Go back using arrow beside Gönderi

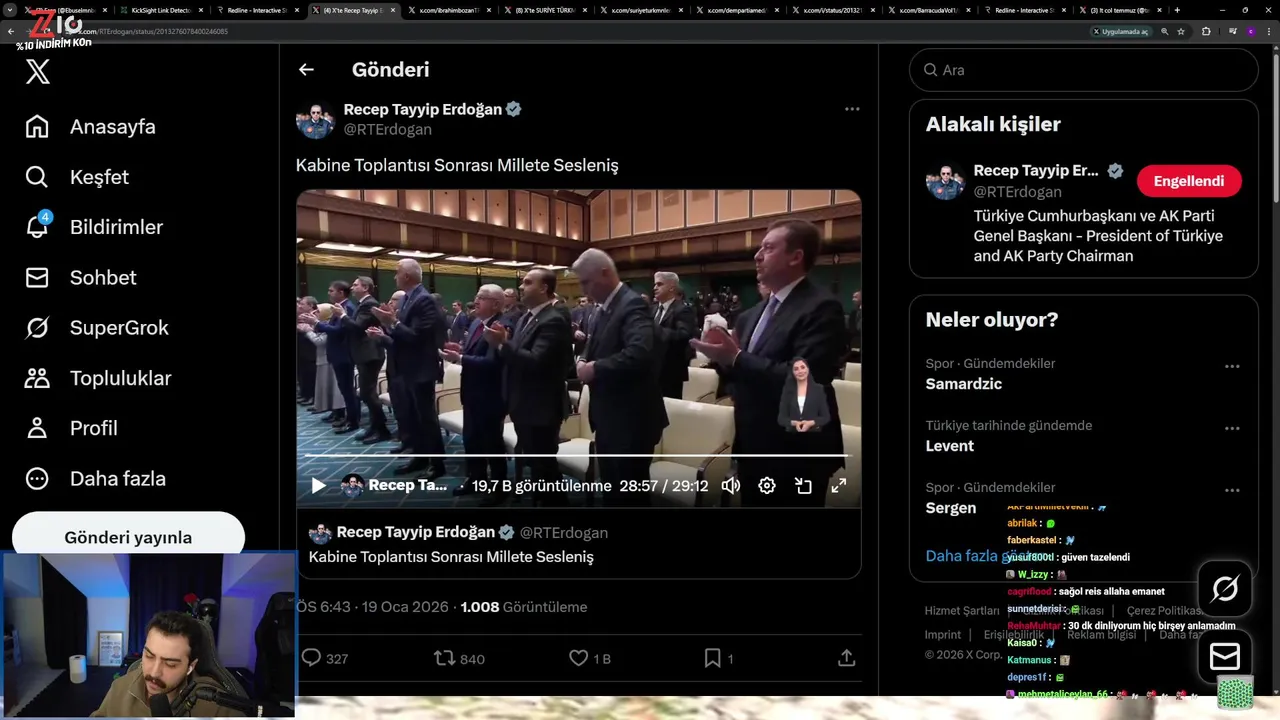click(x=306, y=69)
